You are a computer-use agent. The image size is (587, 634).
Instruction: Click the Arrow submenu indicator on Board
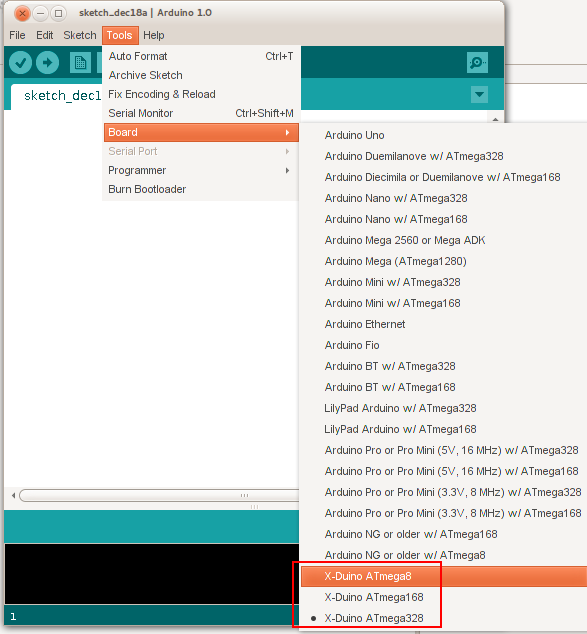click(x=287, y=133)
